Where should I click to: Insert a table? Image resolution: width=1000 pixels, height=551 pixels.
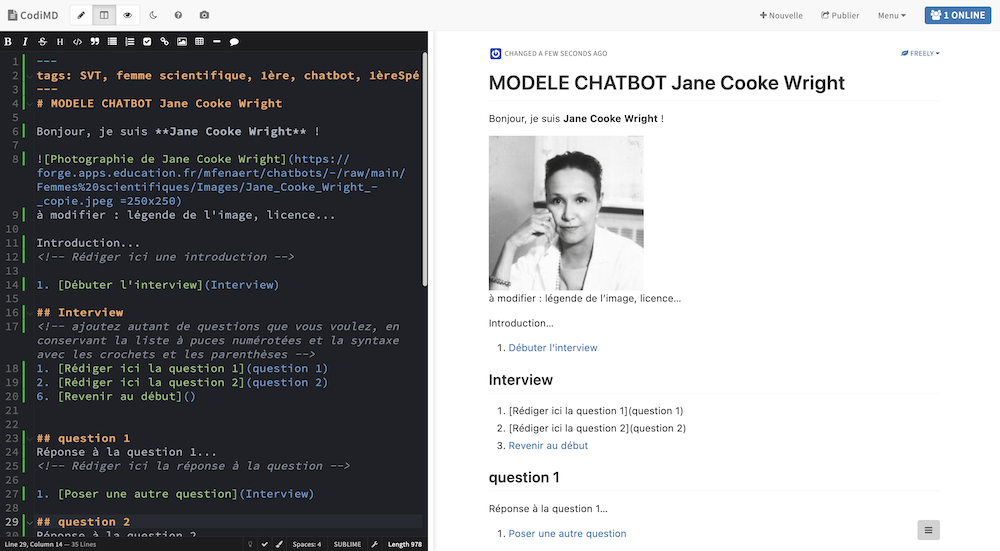199,42
